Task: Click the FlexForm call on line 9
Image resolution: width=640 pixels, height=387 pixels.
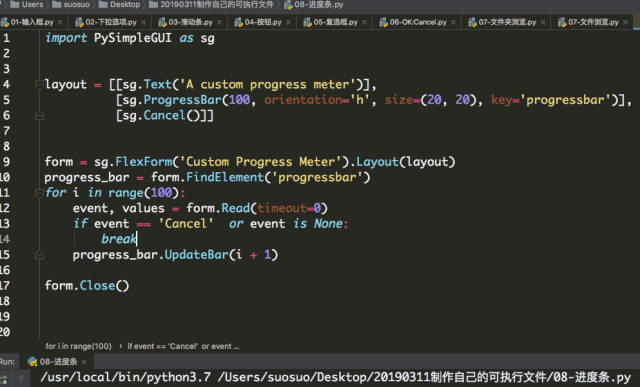Action: coord(144,162)
